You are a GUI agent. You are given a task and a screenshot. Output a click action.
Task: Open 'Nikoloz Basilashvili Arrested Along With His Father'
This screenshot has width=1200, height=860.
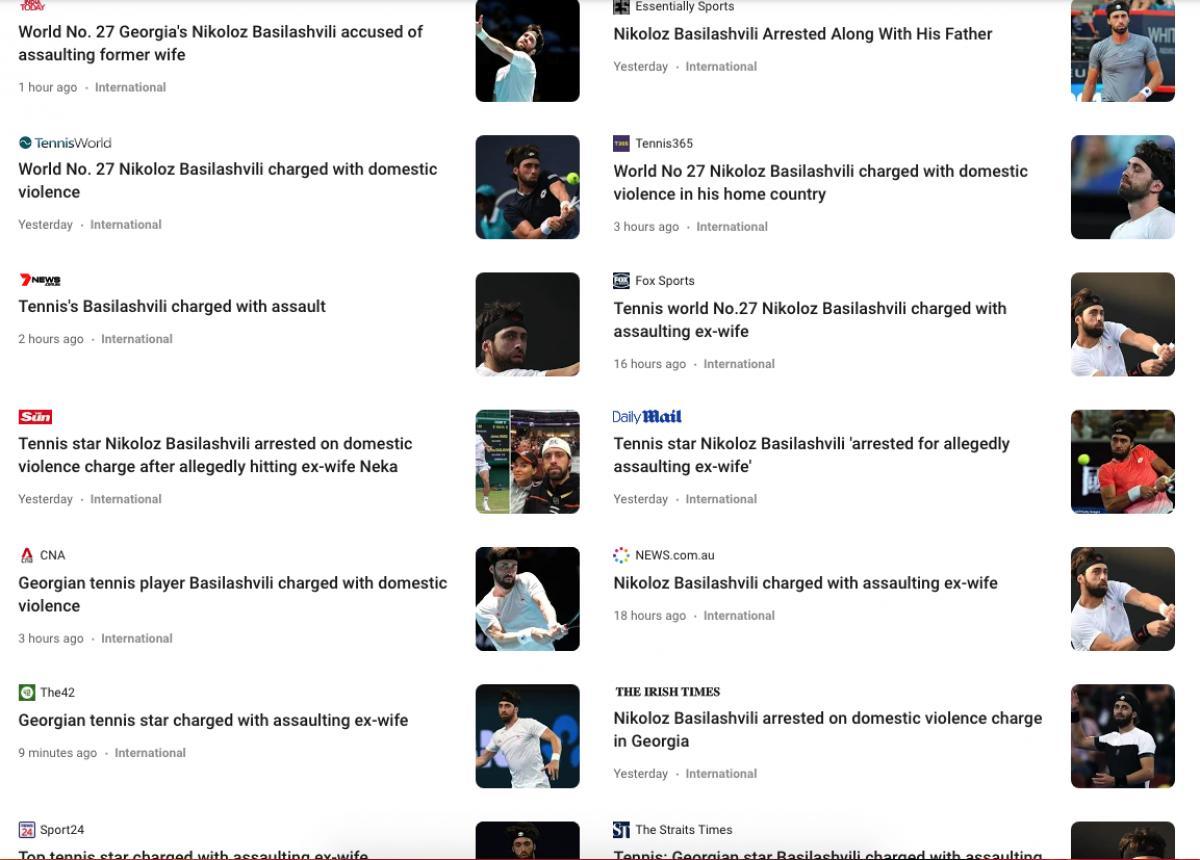(803, 34)
